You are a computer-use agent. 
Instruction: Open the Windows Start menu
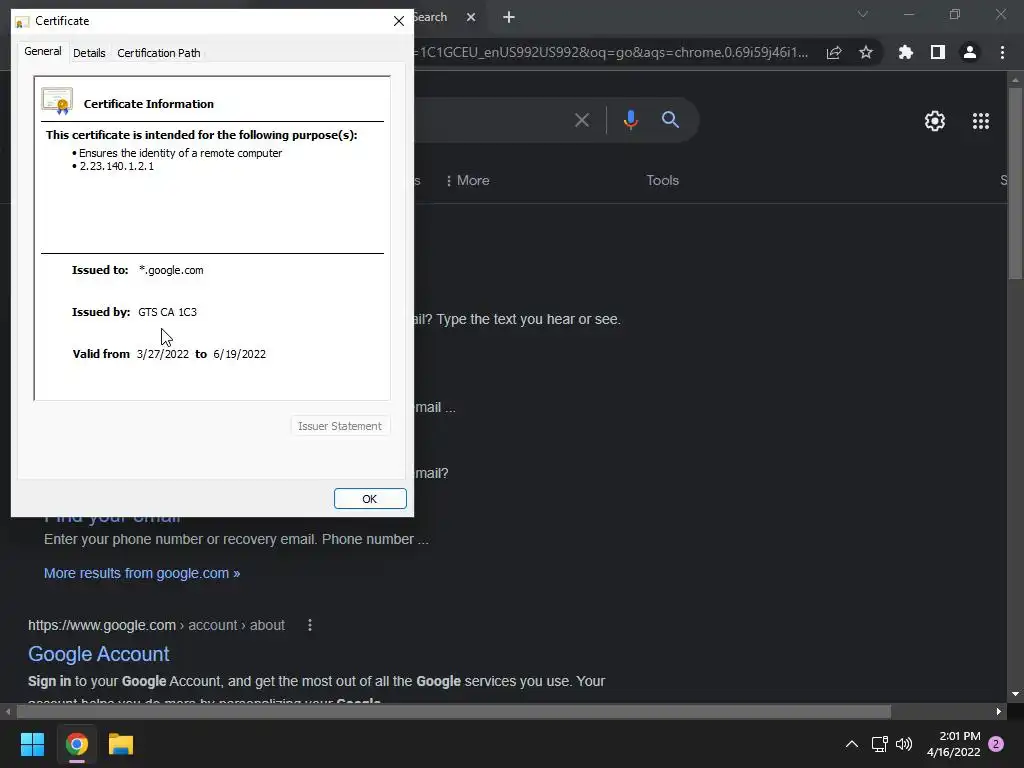[x=32, y=744]
